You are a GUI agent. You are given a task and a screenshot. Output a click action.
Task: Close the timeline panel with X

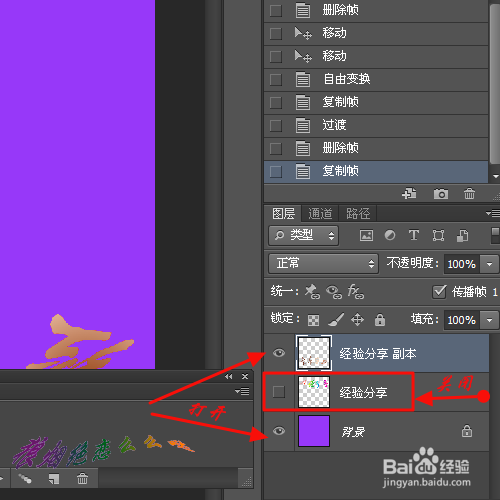[x=245, y=376]
